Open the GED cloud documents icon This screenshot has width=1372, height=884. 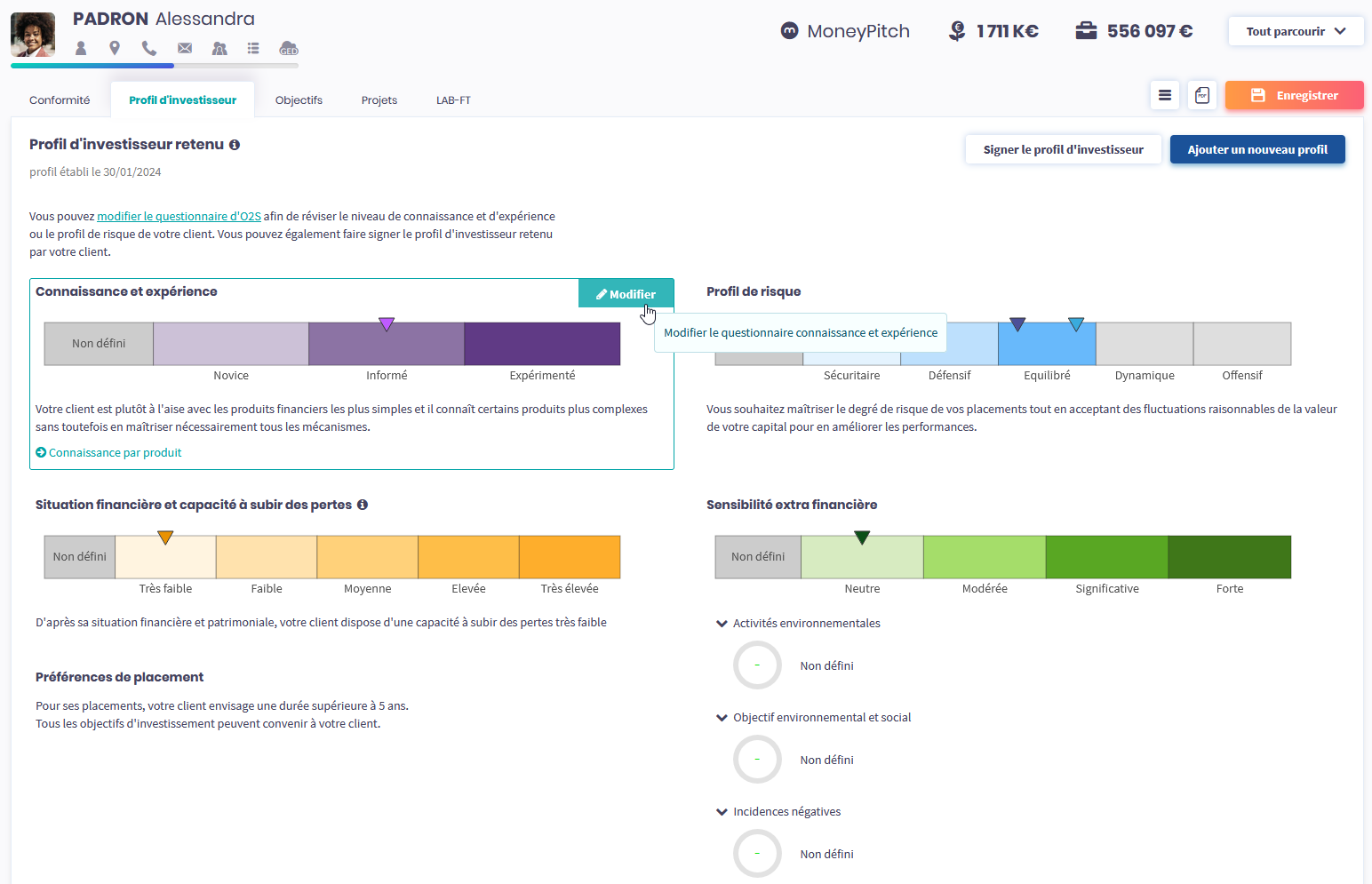288,48
